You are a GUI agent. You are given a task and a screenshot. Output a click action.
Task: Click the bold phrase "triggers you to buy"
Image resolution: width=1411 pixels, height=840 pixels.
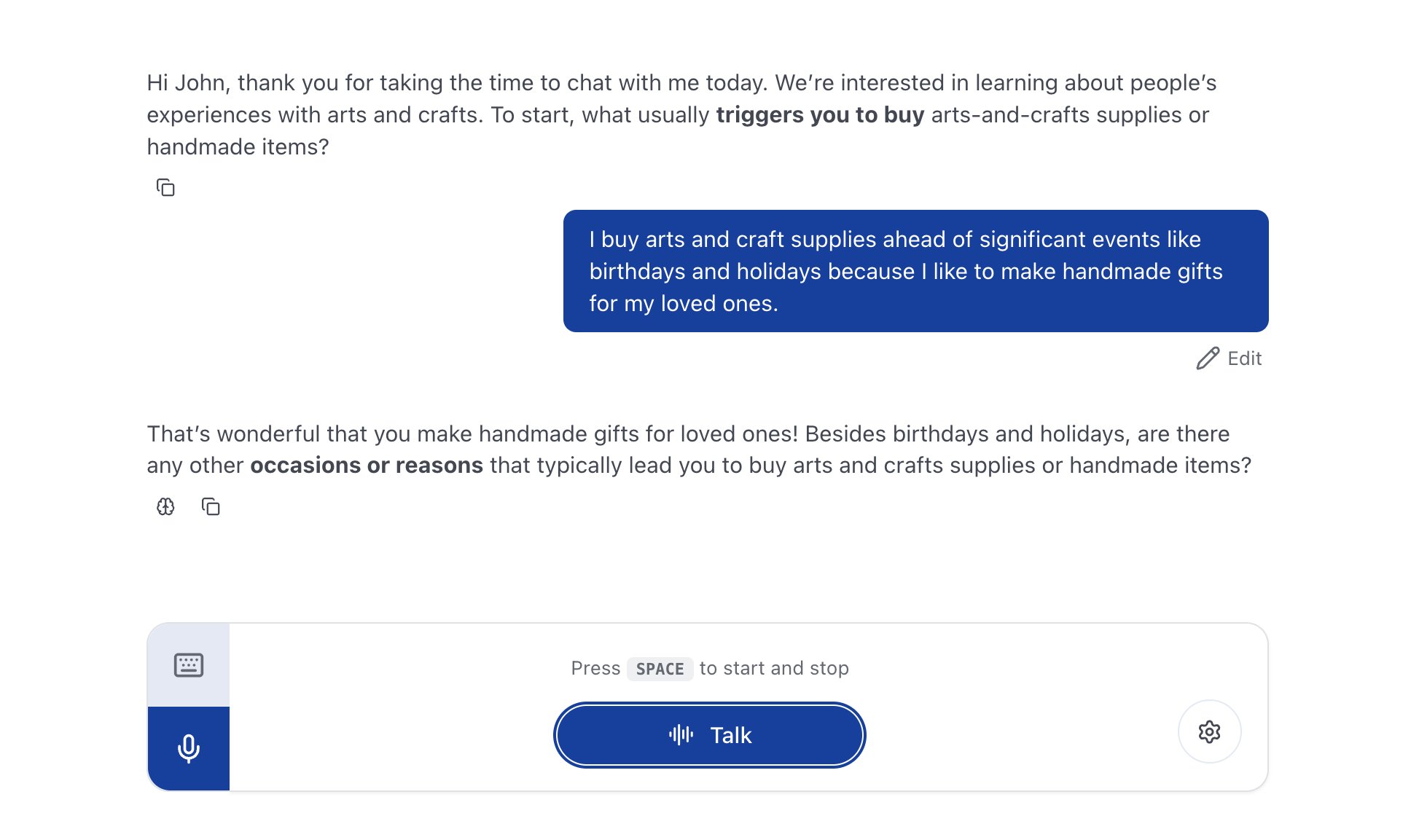click(x=820, y=115)
